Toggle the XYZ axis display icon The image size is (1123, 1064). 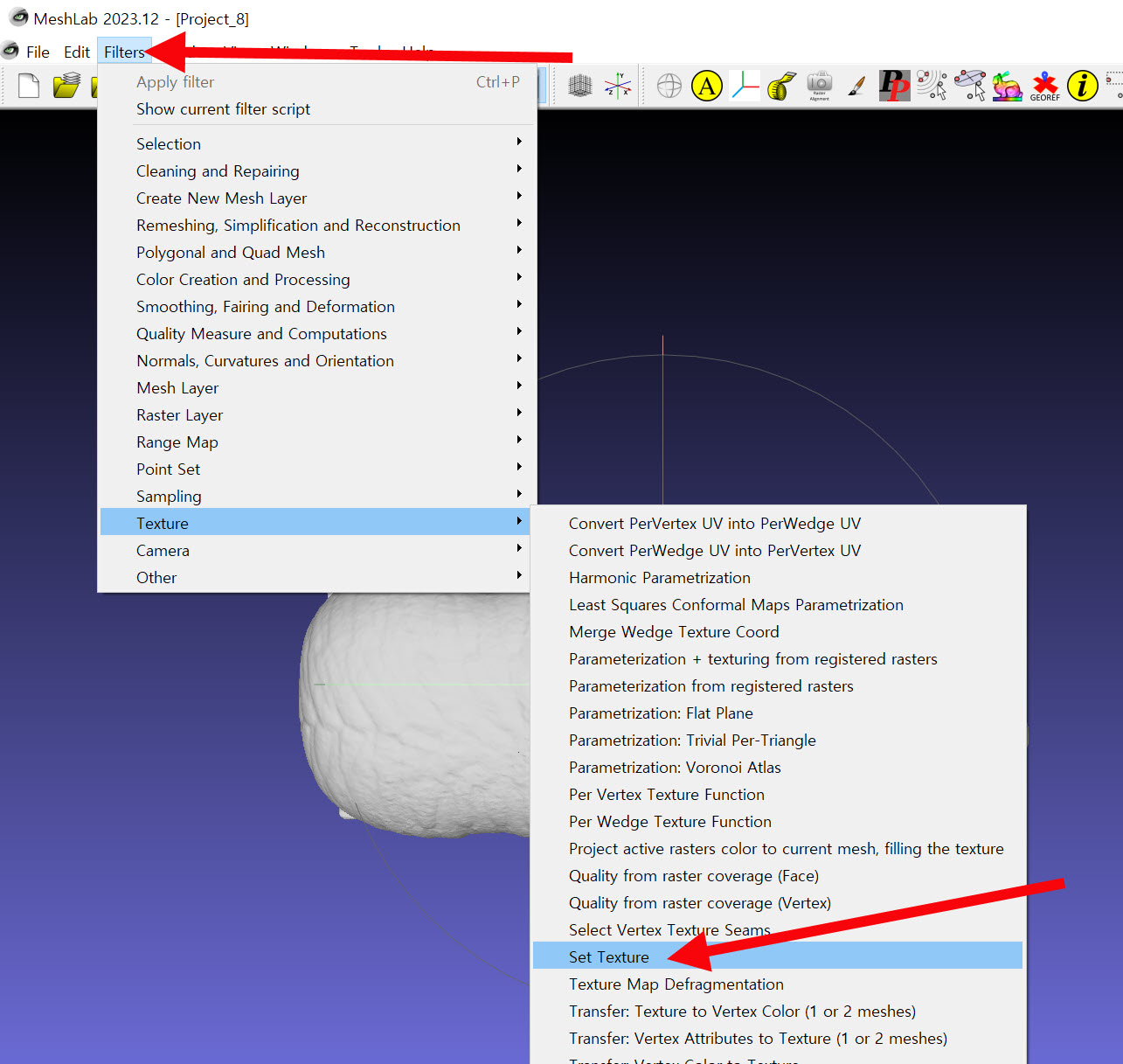[618, 86]
